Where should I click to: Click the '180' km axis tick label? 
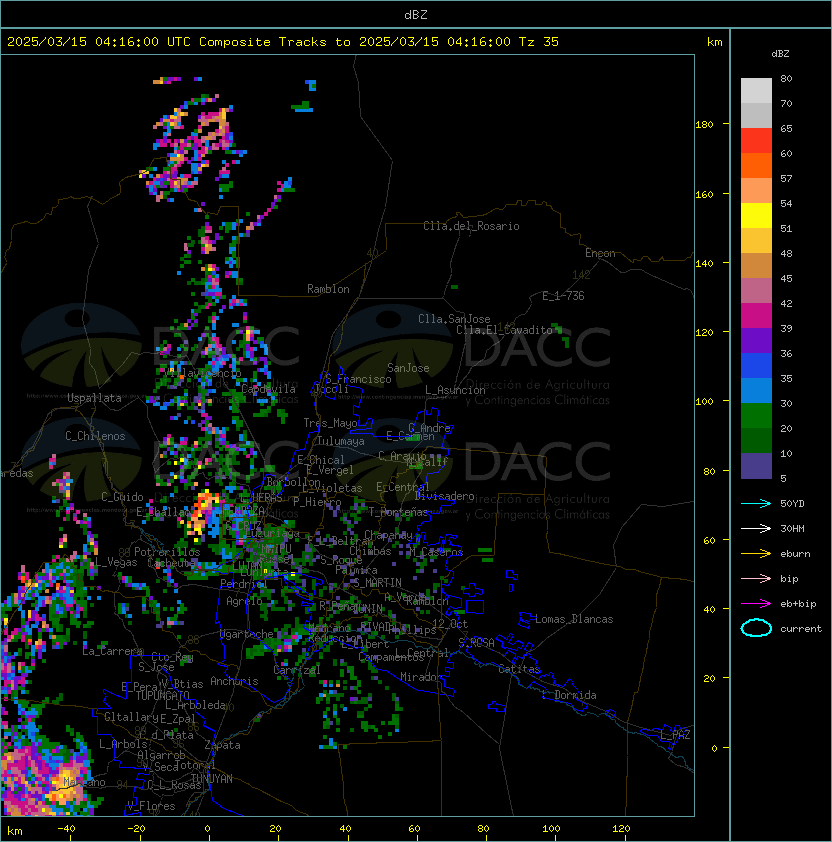tap(704, 125)
